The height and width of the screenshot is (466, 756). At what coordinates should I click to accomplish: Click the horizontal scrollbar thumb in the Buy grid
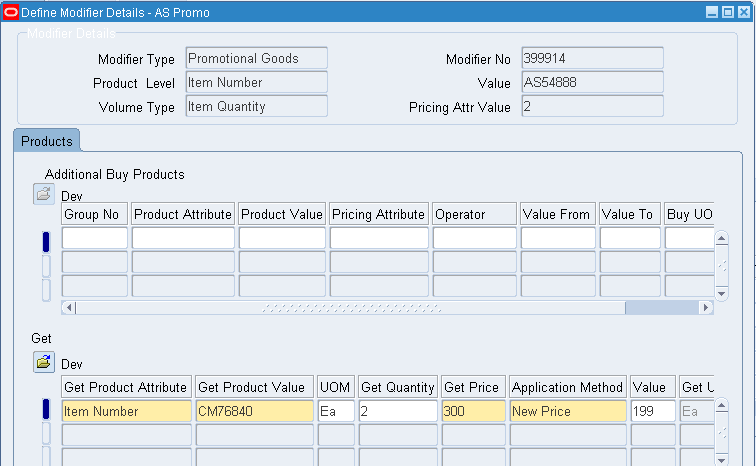[x=350, y=307]
